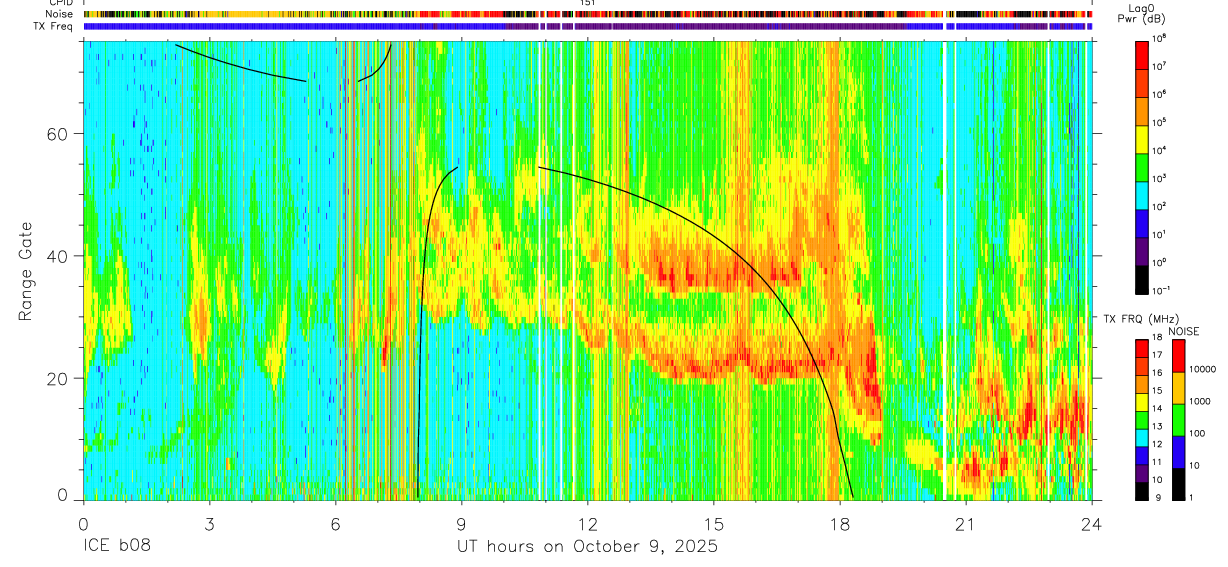
Task: Click the power scale label 10⁶
Action: [1159, 94]
